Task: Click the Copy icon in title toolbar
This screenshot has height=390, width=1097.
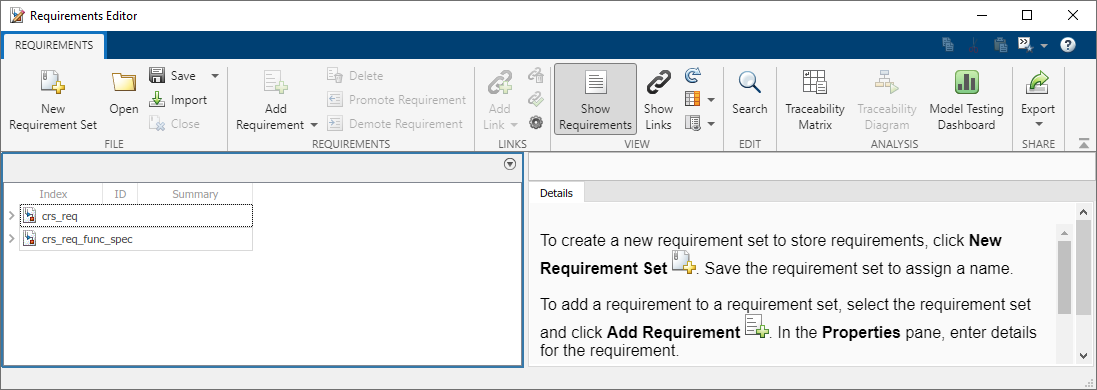Action: click(948, 45)
